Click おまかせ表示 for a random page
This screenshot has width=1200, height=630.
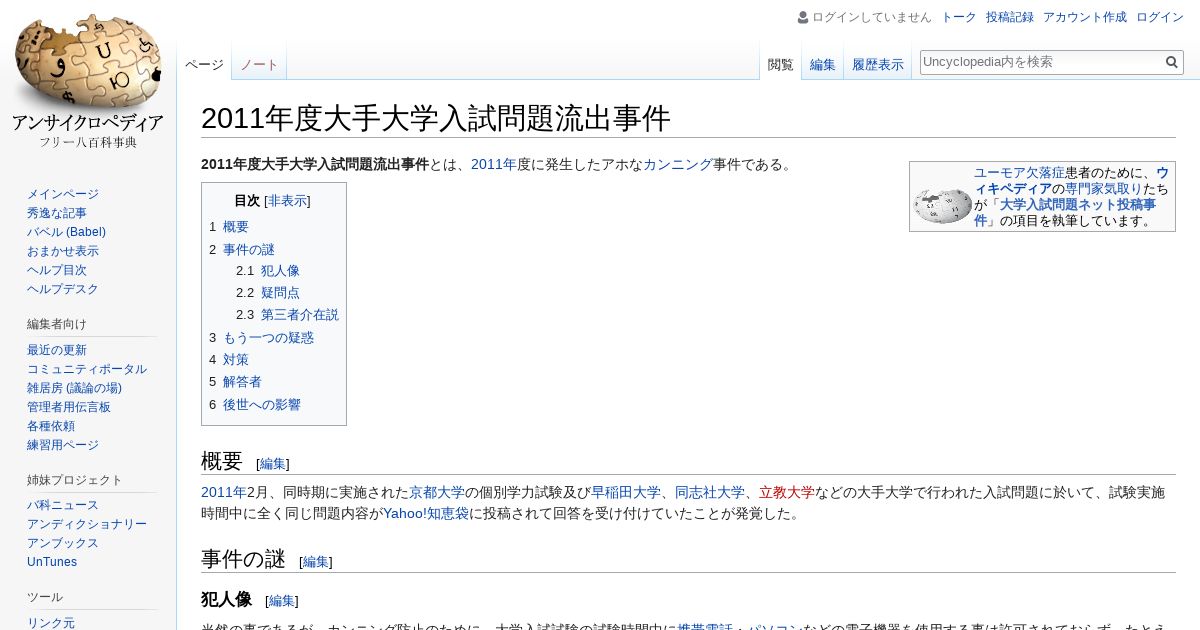tap(63, 251)
